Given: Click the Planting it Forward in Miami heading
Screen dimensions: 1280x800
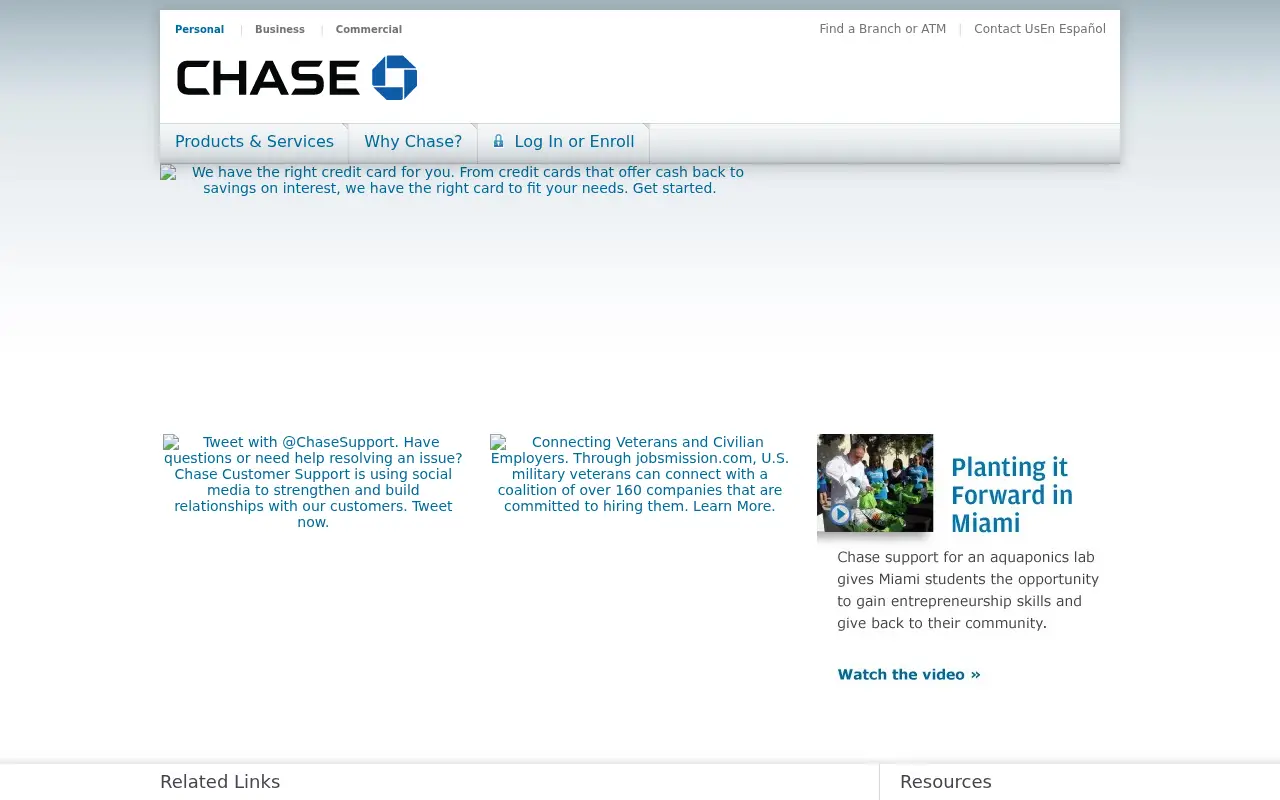Looking at the screenshot, I should (1012, 495).
